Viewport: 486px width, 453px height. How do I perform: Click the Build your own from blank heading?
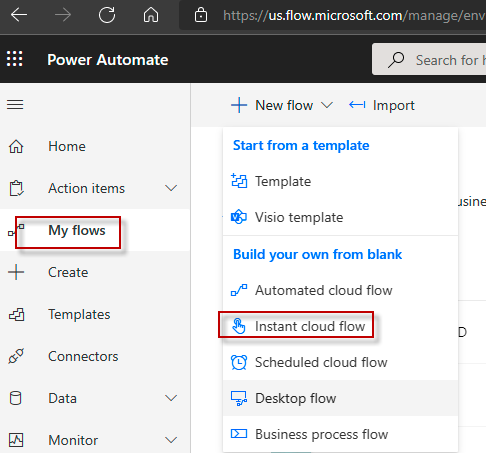[x=317, y=255]
